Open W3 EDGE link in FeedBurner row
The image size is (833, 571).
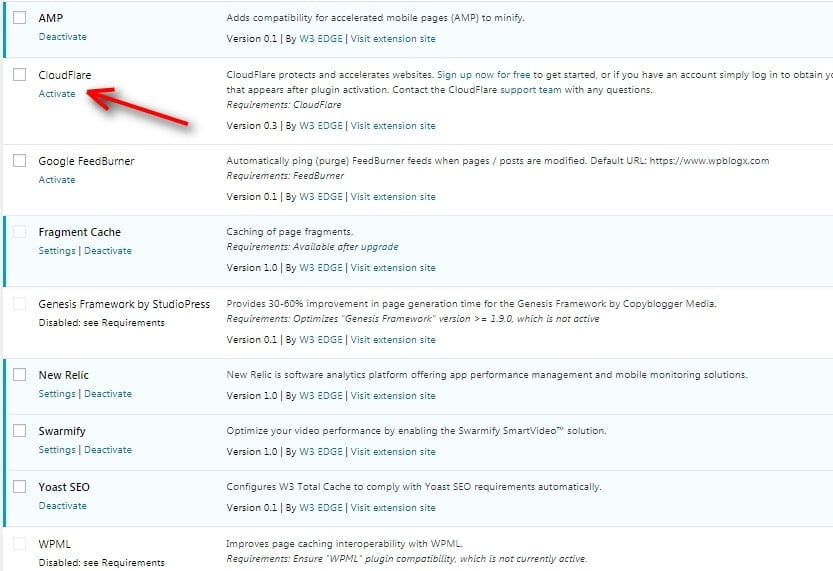click(x=321, y=197)
